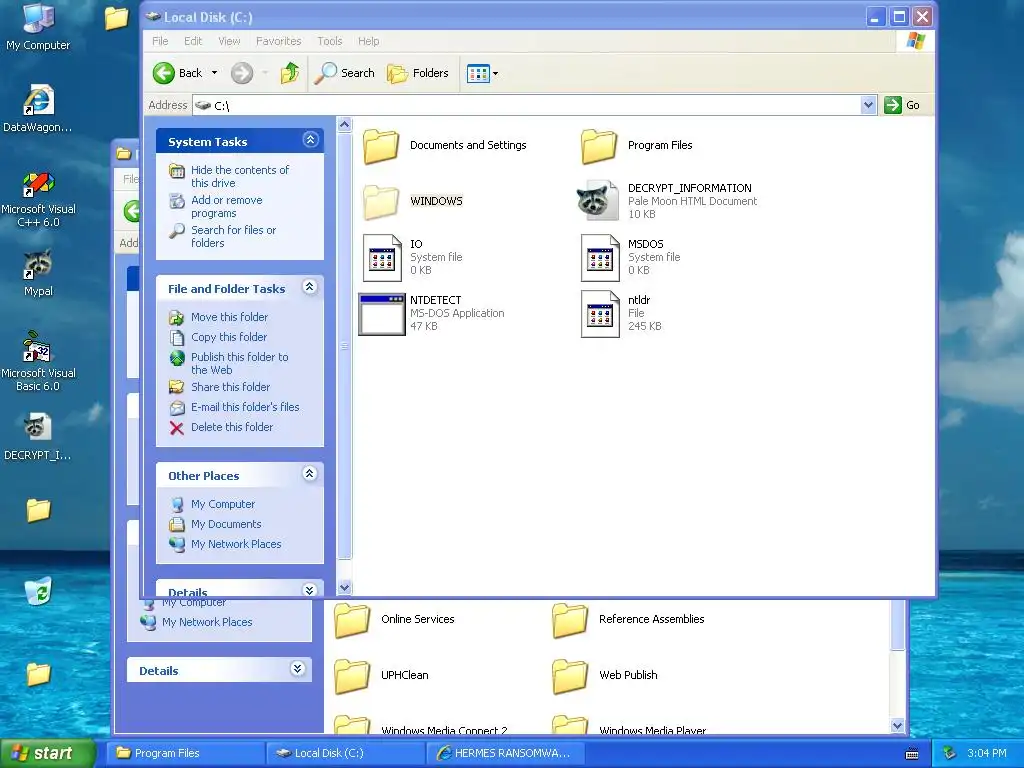Screen dimensions: 1024x768
Task: Click Delete this folder link
Action: (x=232, y=427)
